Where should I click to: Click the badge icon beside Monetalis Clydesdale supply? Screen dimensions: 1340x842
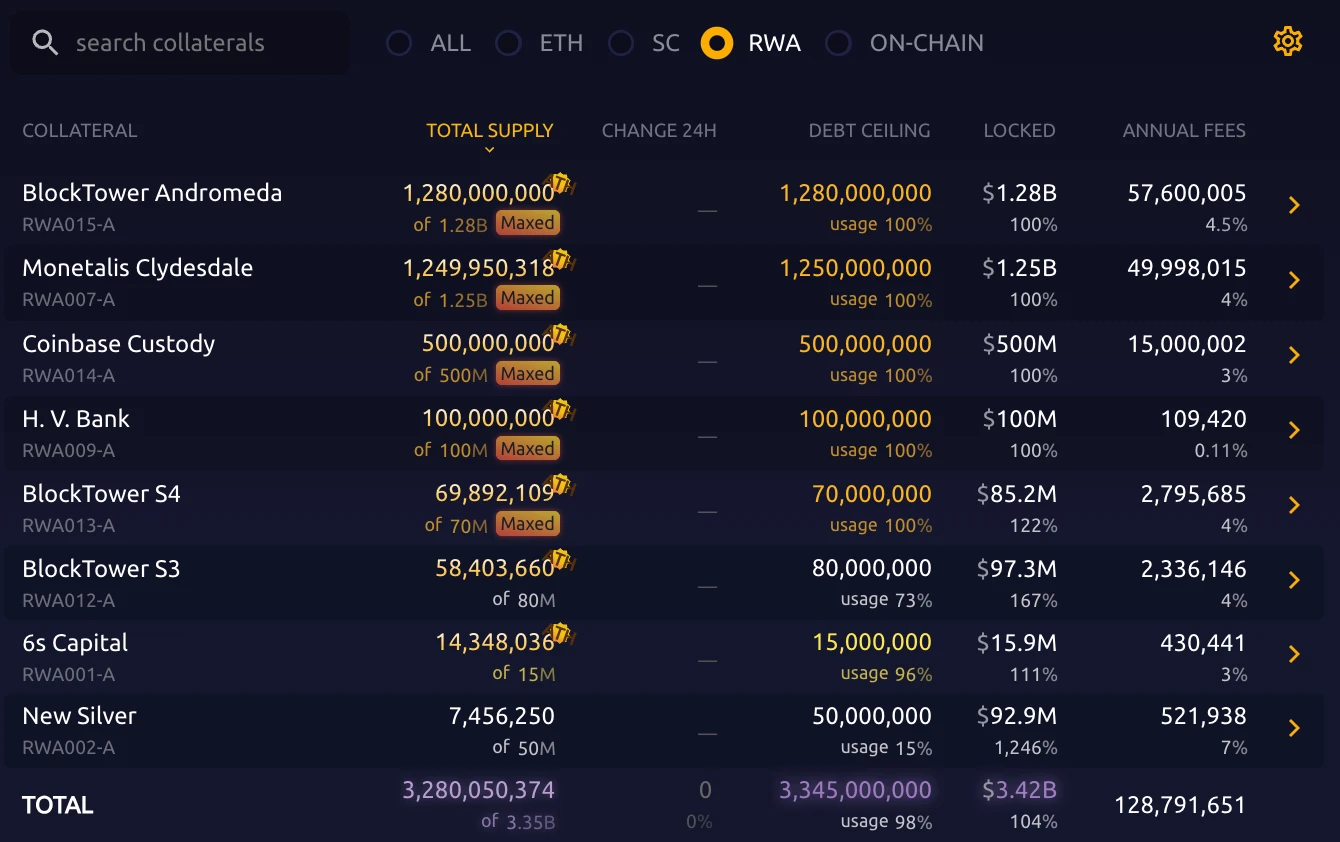pyautogui.click(x=563, y=260)
